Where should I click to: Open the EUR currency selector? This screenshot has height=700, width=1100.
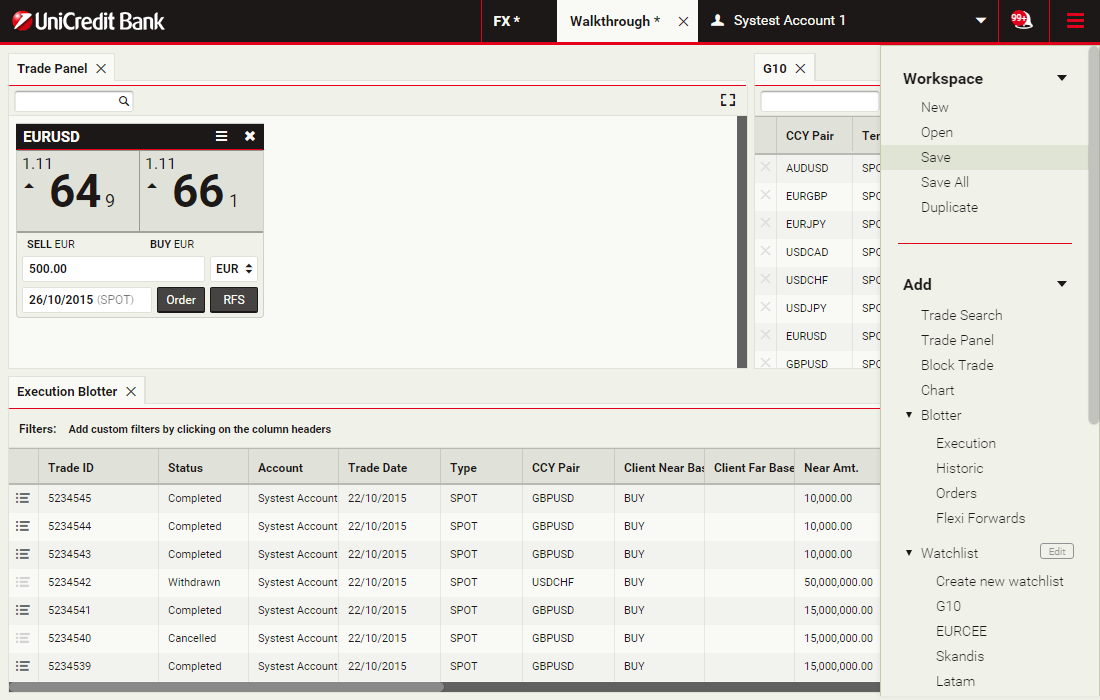pos(234,269)
